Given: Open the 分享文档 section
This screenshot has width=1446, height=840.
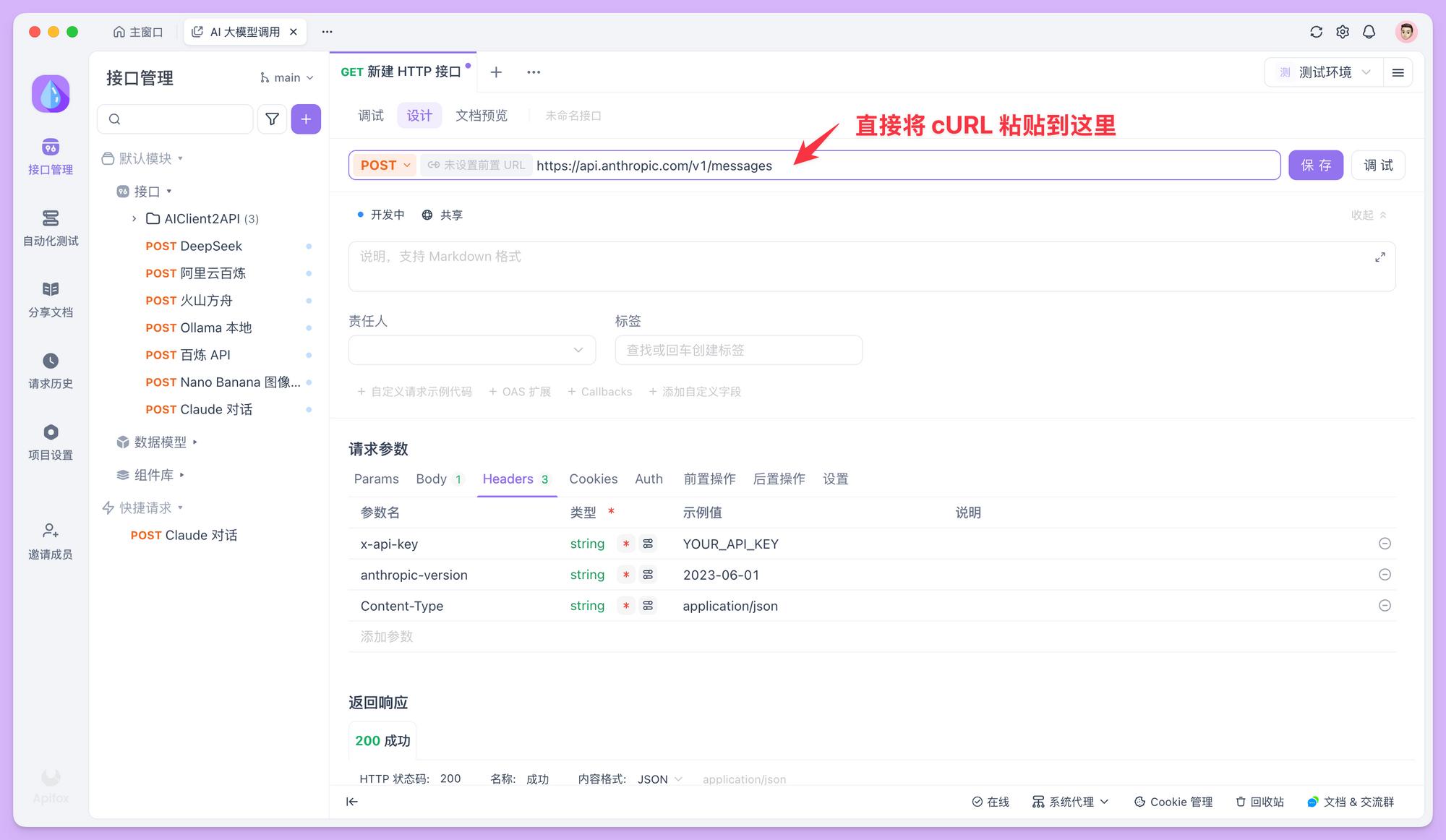Looking at the screenshot, I should (50, 299).
